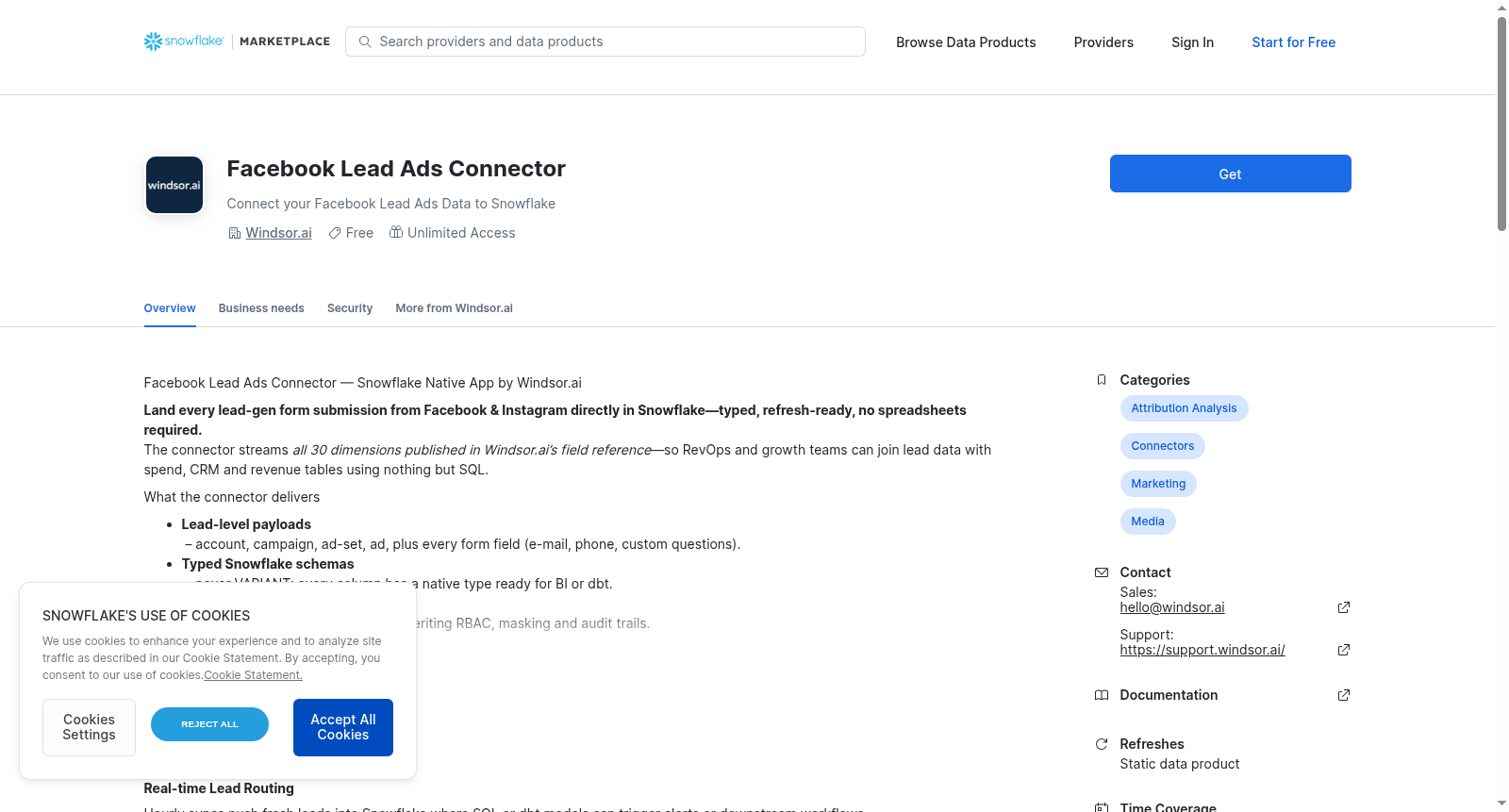Click the magnifier icon in search bar

(365, 41)
